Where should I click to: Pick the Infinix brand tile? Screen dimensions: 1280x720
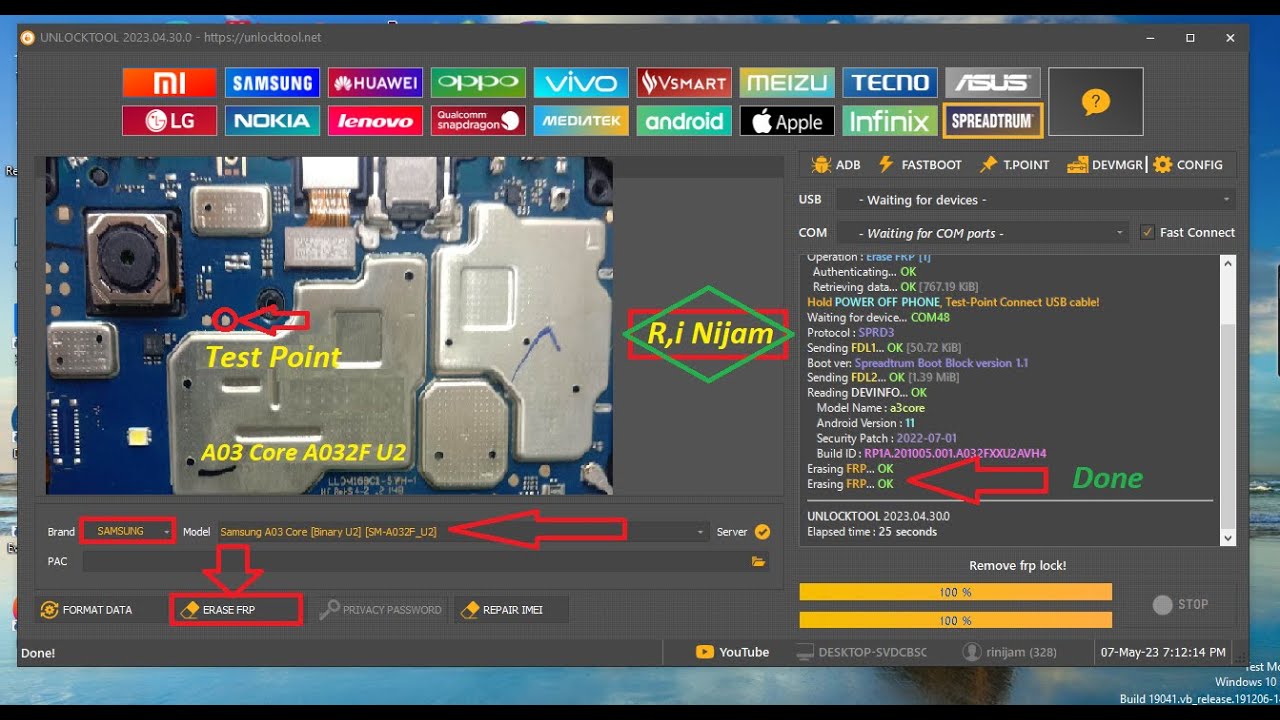coord(890,121)
